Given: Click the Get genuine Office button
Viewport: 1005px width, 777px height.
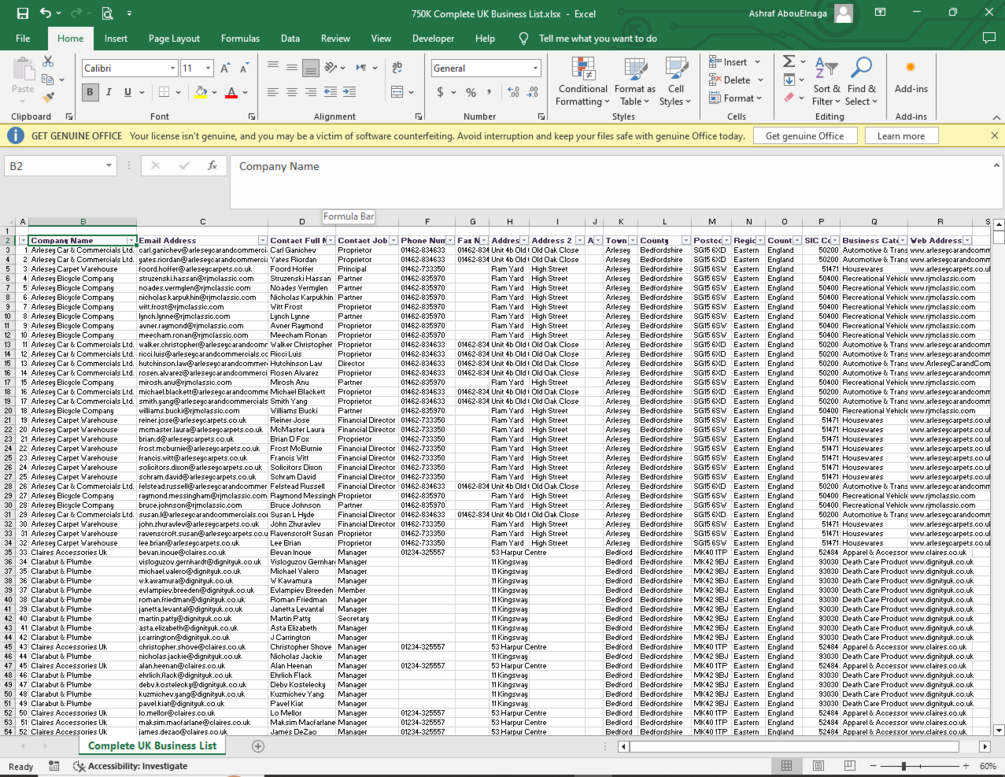Looking at the screenshot, I should coord(805,136).
